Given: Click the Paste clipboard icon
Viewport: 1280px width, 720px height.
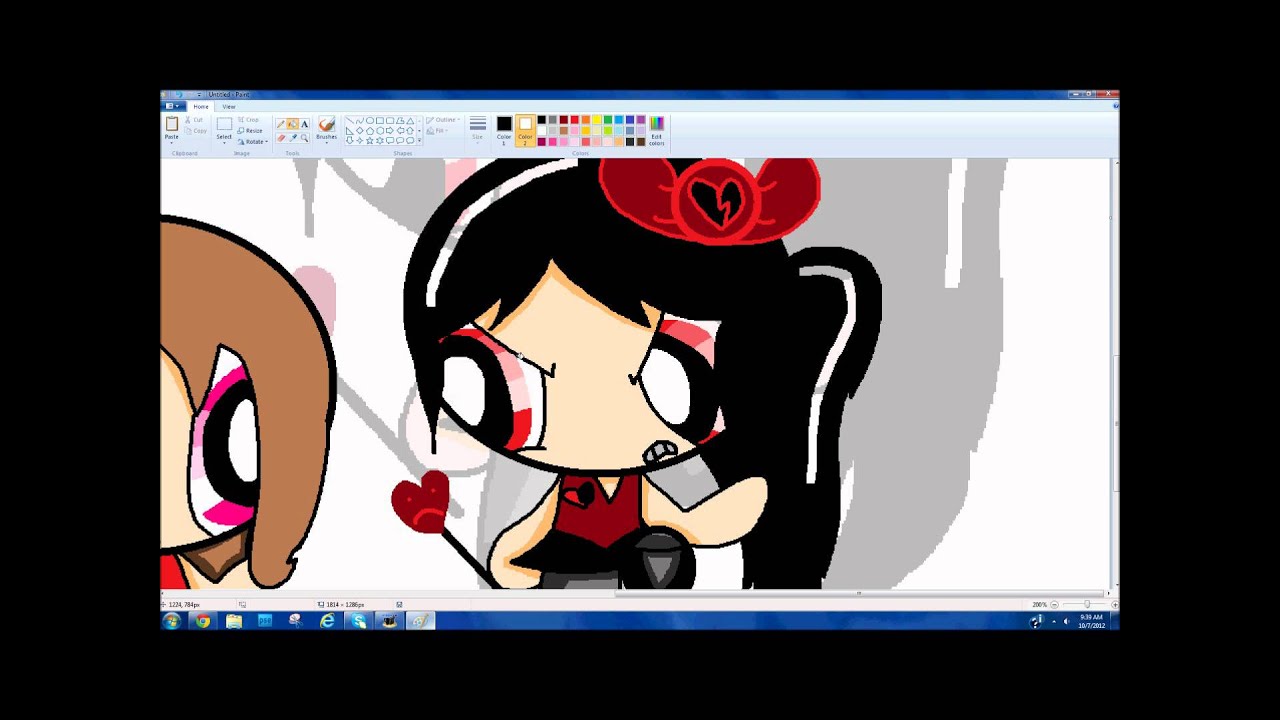Looking at the screenshot, I should pos(172,123).
